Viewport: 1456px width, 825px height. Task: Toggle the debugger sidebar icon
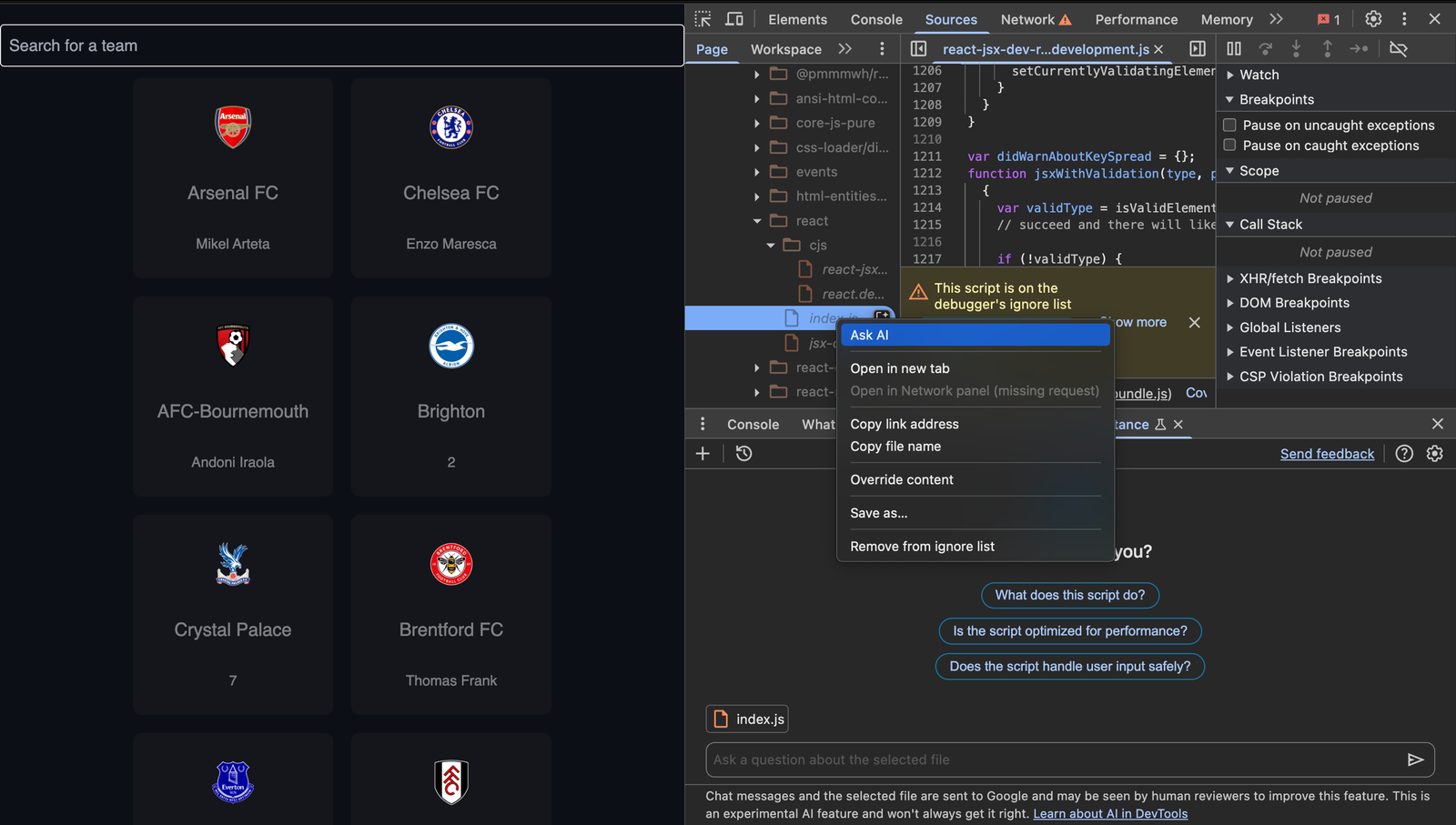pyautogui.click(x=1198, y=49)
